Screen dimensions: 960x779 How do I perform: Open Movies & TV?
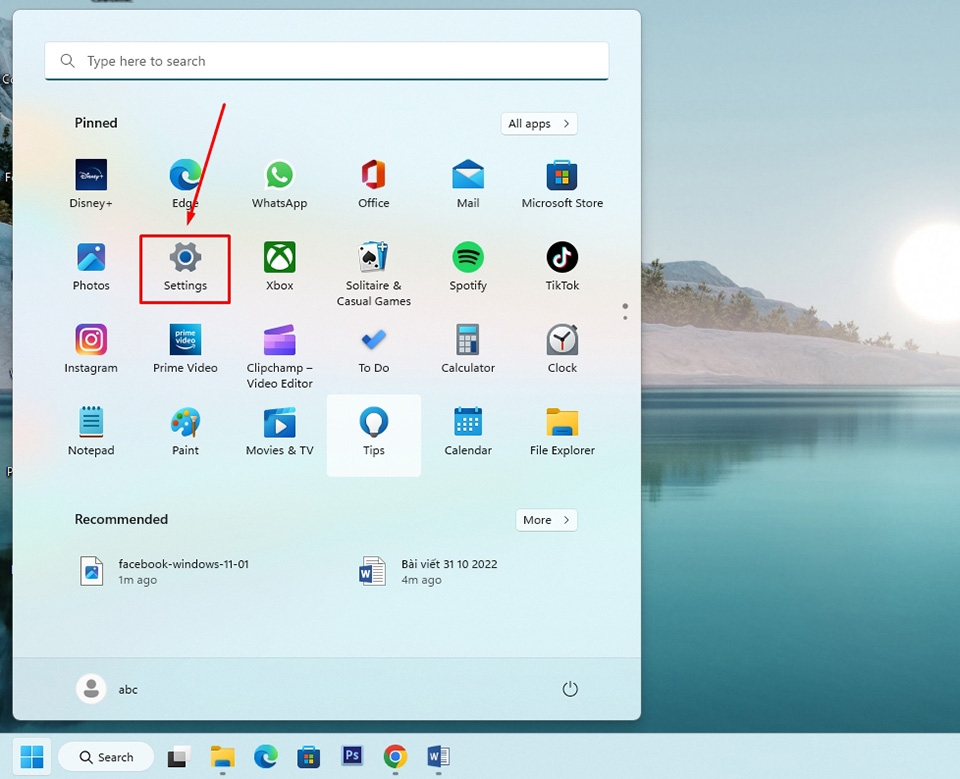(x=279, y=432)
